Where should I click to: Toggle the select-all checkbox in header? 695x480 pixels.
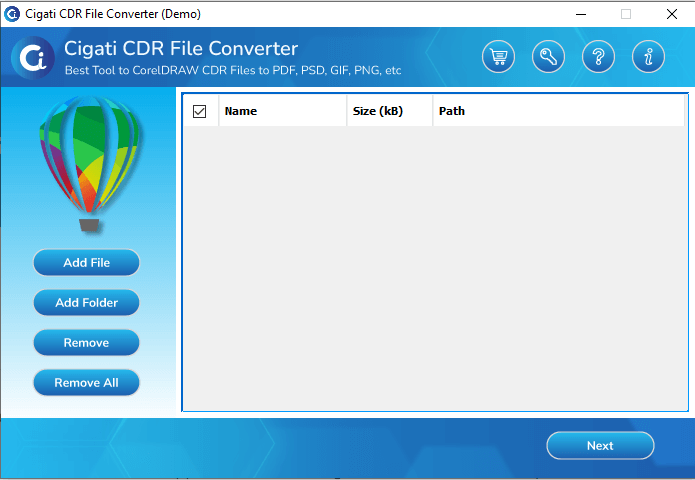[x=199, y=111]
